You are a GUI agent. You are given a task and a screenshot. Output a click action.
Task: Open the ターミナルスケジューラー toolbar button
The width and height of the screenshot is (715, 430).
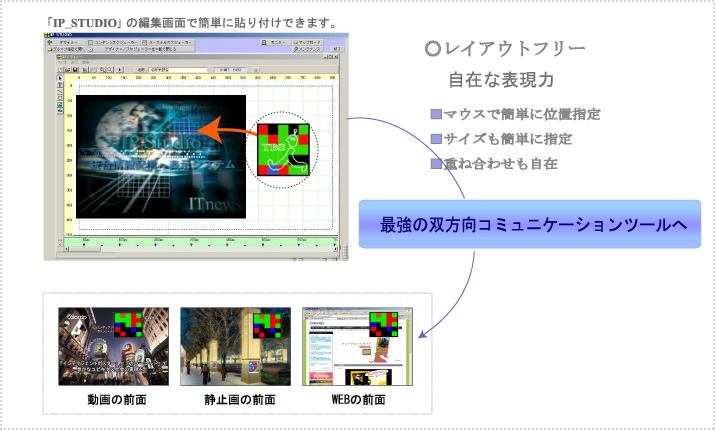point(168,42)
